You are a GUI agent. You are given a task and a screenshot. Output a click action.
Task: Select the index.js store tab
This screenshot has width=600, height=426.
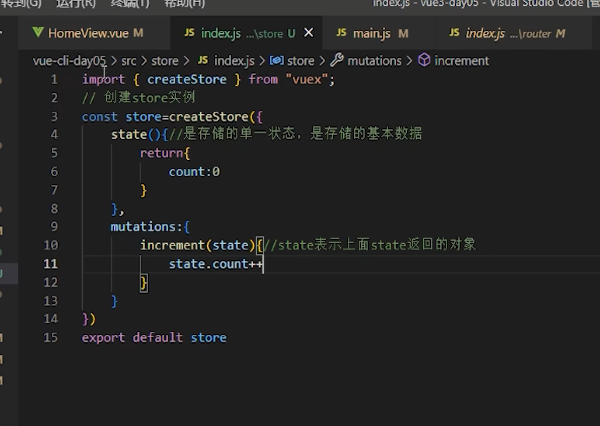pos(246,33)
